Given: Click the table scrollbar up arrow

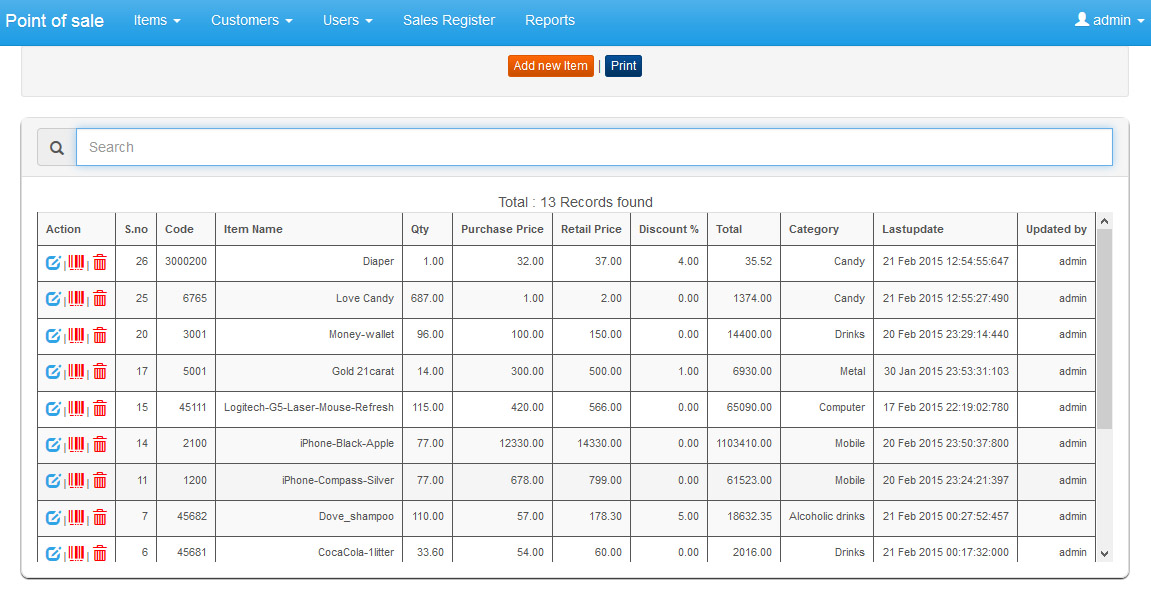Looking at the screenshot, I should pyautogui.click(x=1104, y=221).
